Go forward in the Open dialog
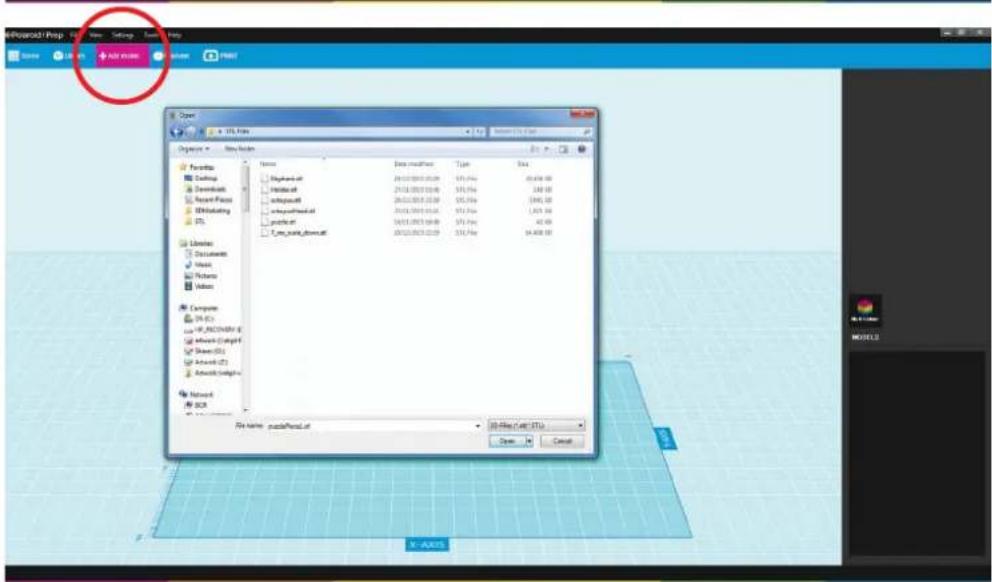992x582 pixels. click(x=190, y=132)
